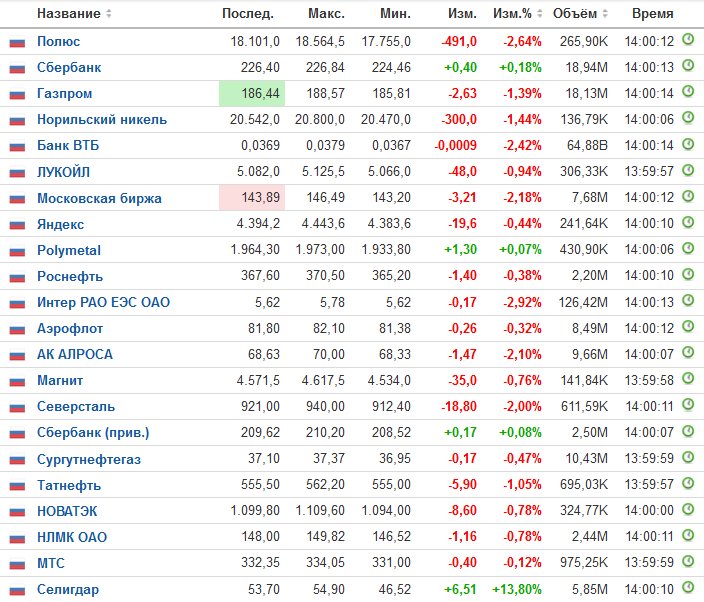Open the Сургутнефтегаз stock link

(89, 459)
